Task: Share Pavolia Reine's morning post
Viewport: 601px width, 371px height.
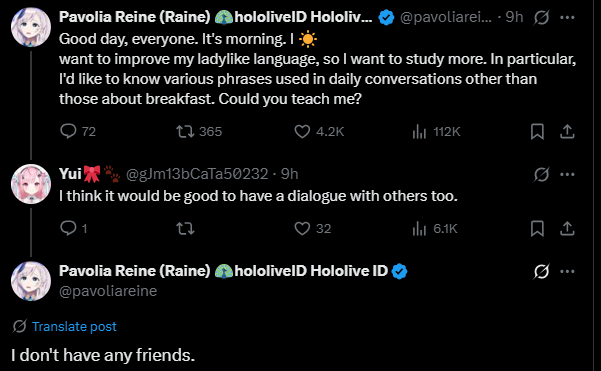Action: click(x=567, y=131)
